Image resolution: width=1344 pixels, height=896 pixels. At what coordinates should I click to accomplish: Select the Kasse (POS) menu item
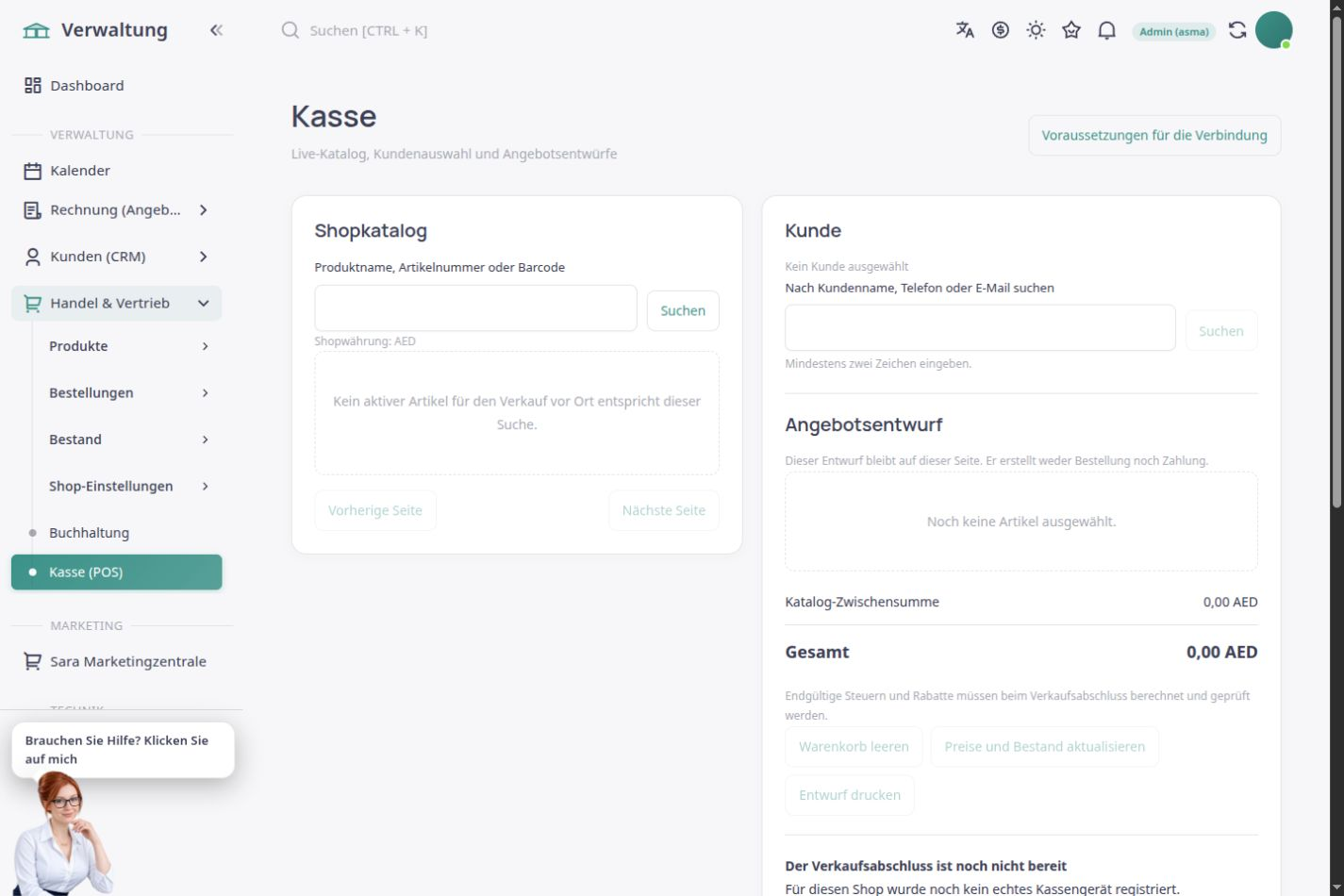pos(117,572)
